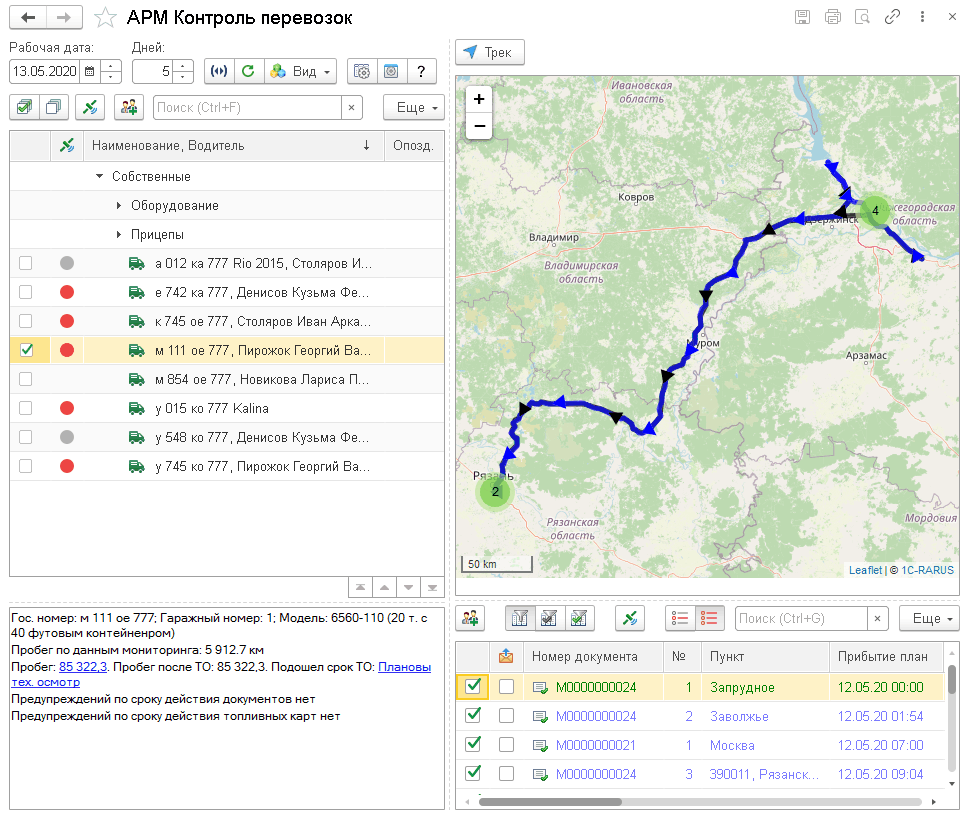Open the calendar picker for Рабочая дата
The height and width of the screenshot is (816, 968).
point(90,72)
